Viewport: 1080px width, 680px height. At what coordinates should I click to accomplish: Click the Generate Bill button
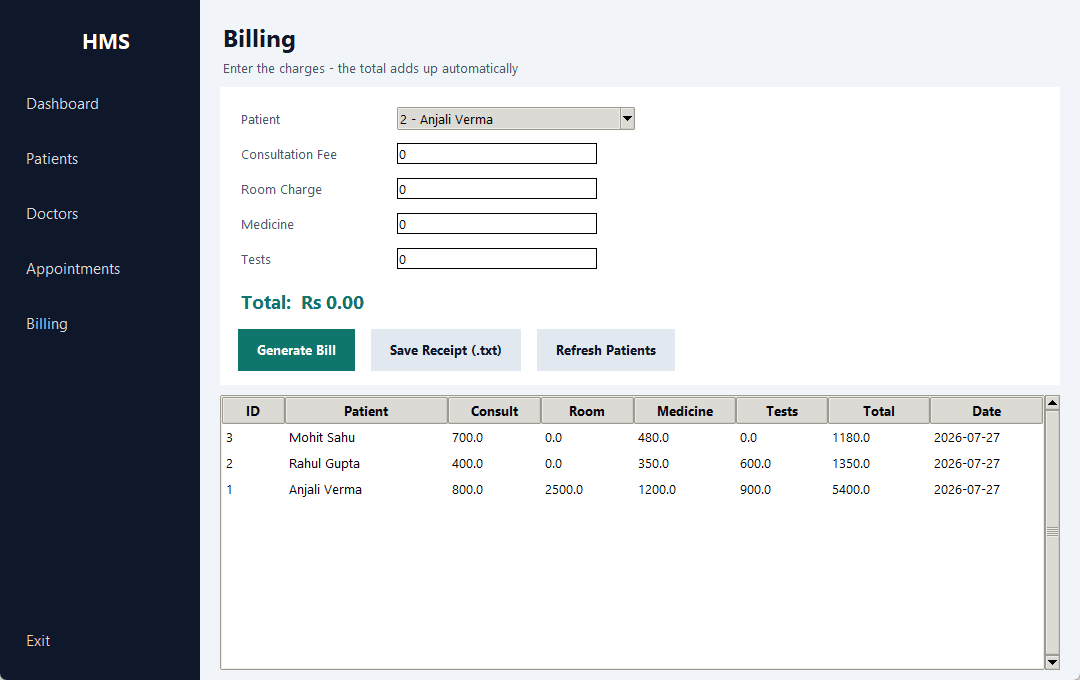point(296,350)
